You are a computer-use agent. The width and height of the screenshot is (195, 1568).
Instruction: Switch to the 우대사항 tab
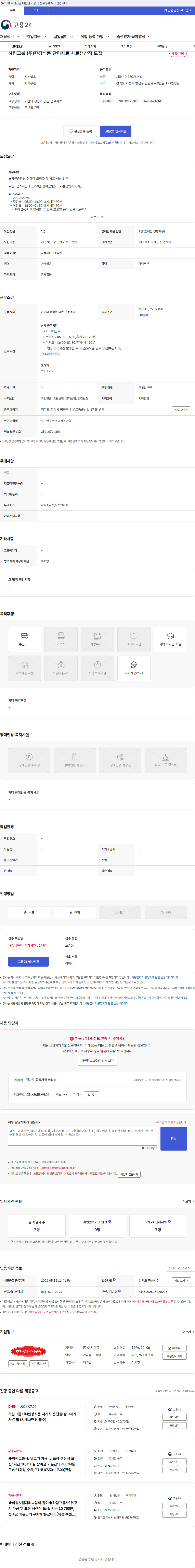(91, 46)
